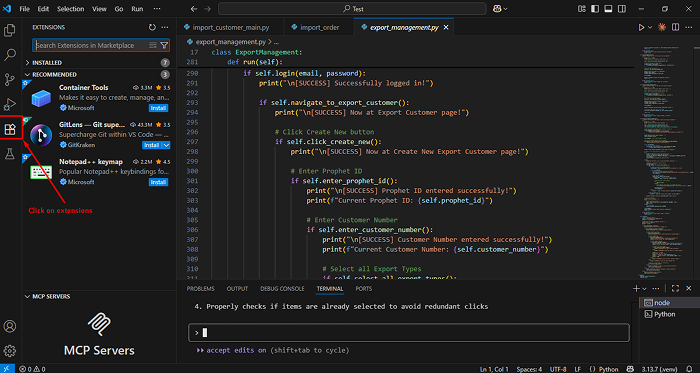The height and width of the screenshot is (373, 700).
Task: Switch to PROBLEMS panel tab
Action: click(x=200, y=289)
